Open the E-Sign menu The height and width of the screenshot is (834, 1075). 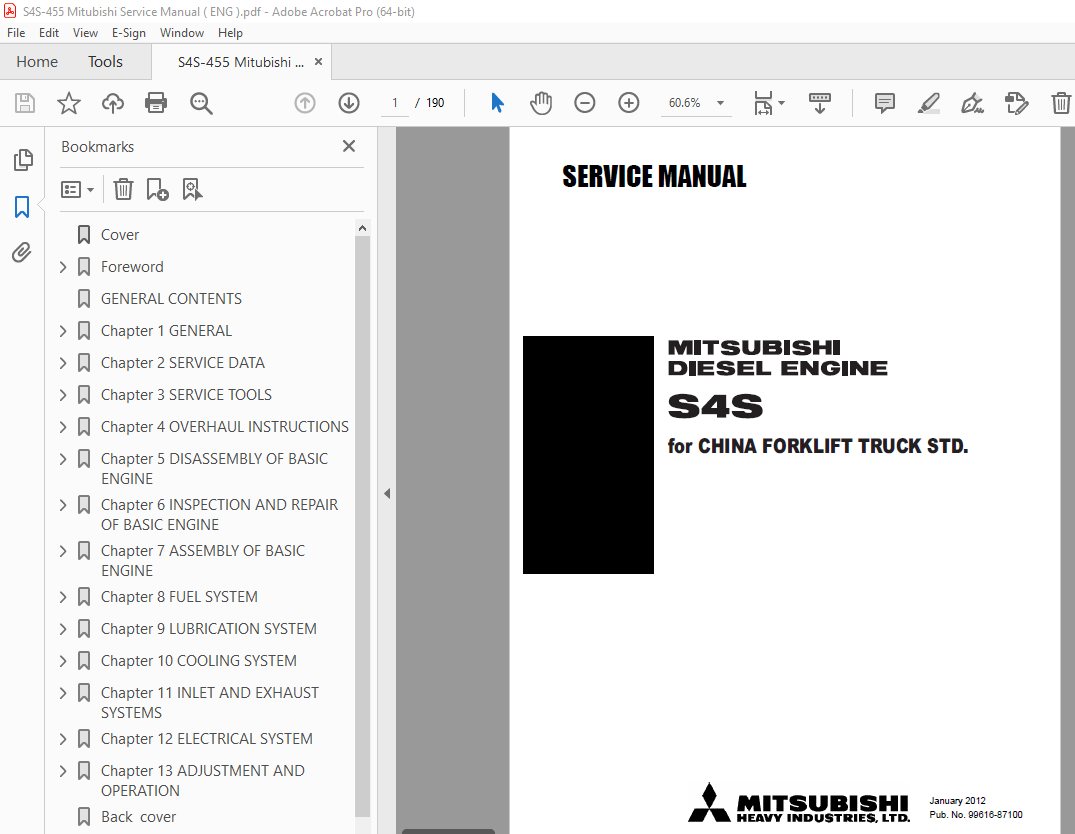pos(129,33)
